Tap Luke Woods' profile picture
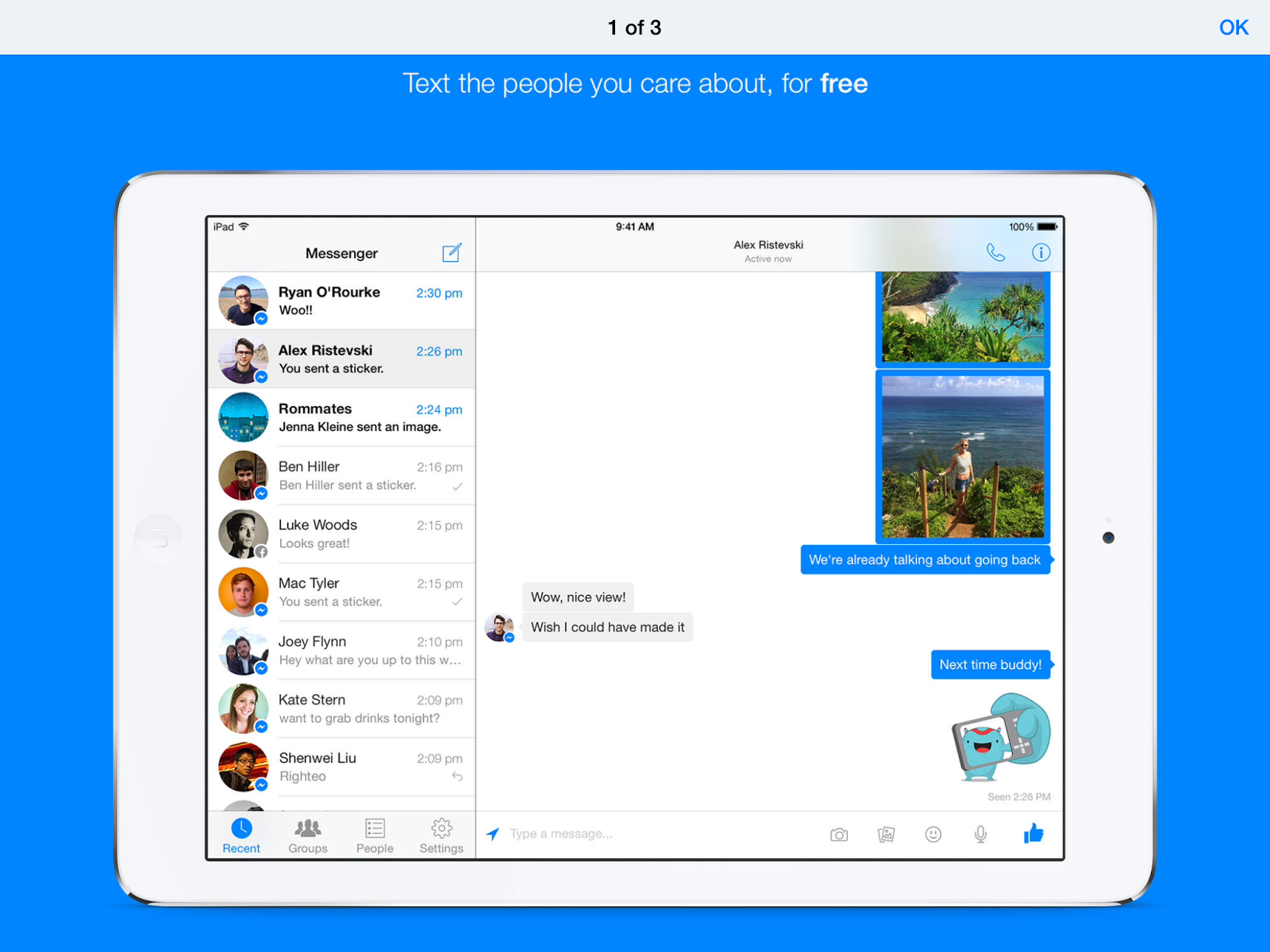Viewport: 1270px width, 952px height. point(243,534)
